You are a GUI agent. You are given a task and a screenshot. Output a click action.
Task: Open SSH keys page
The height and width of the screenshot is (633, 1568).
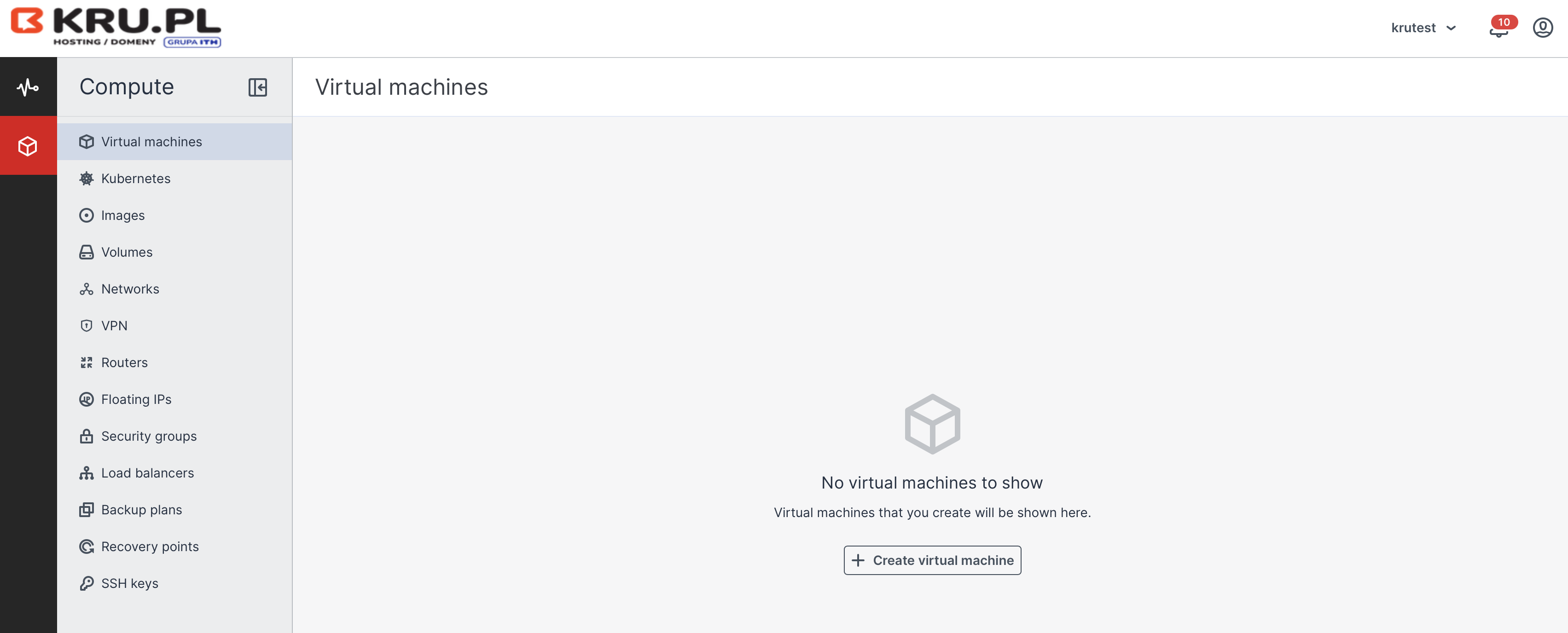click(x=130, y=583)
